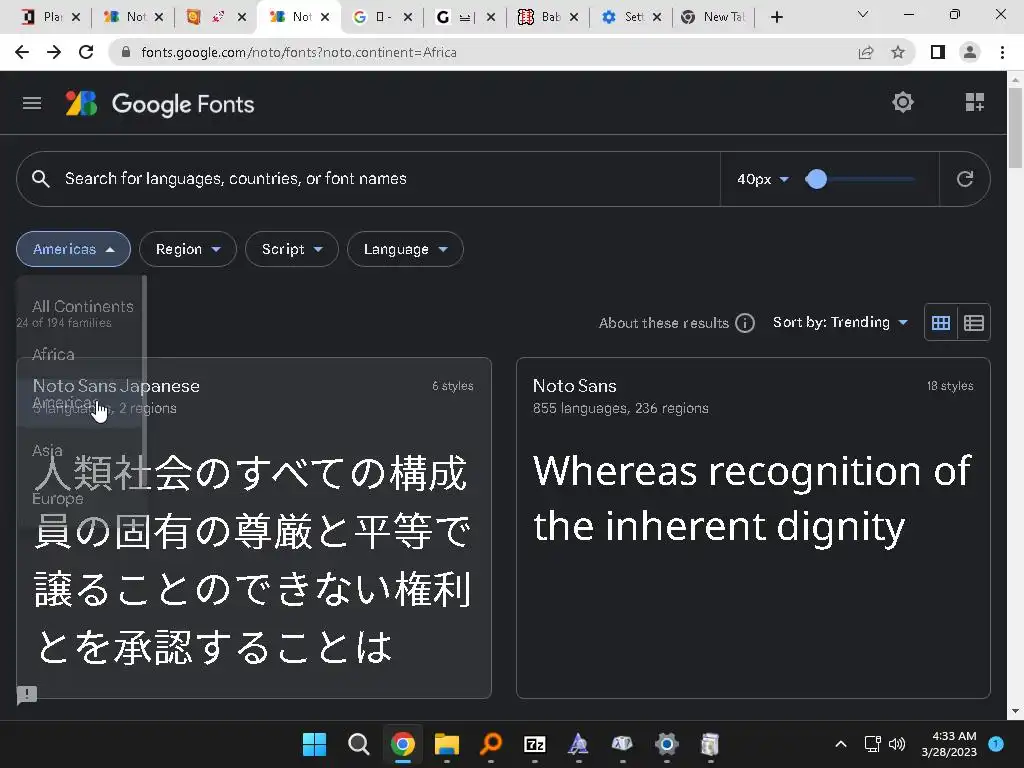1024x768 pixels.
Task: Switch to grid view
Action: coord(940,323)
